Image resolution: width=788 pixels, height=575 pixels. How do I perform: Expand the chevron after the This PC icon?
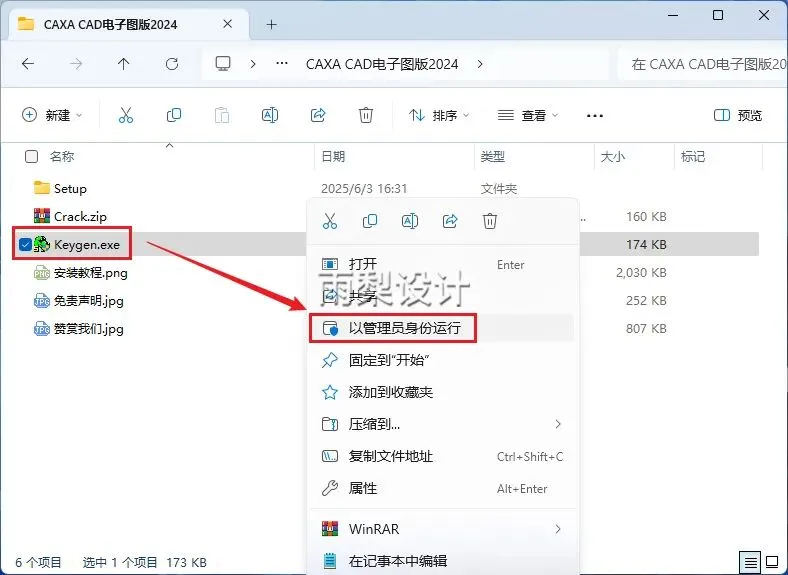253,64
